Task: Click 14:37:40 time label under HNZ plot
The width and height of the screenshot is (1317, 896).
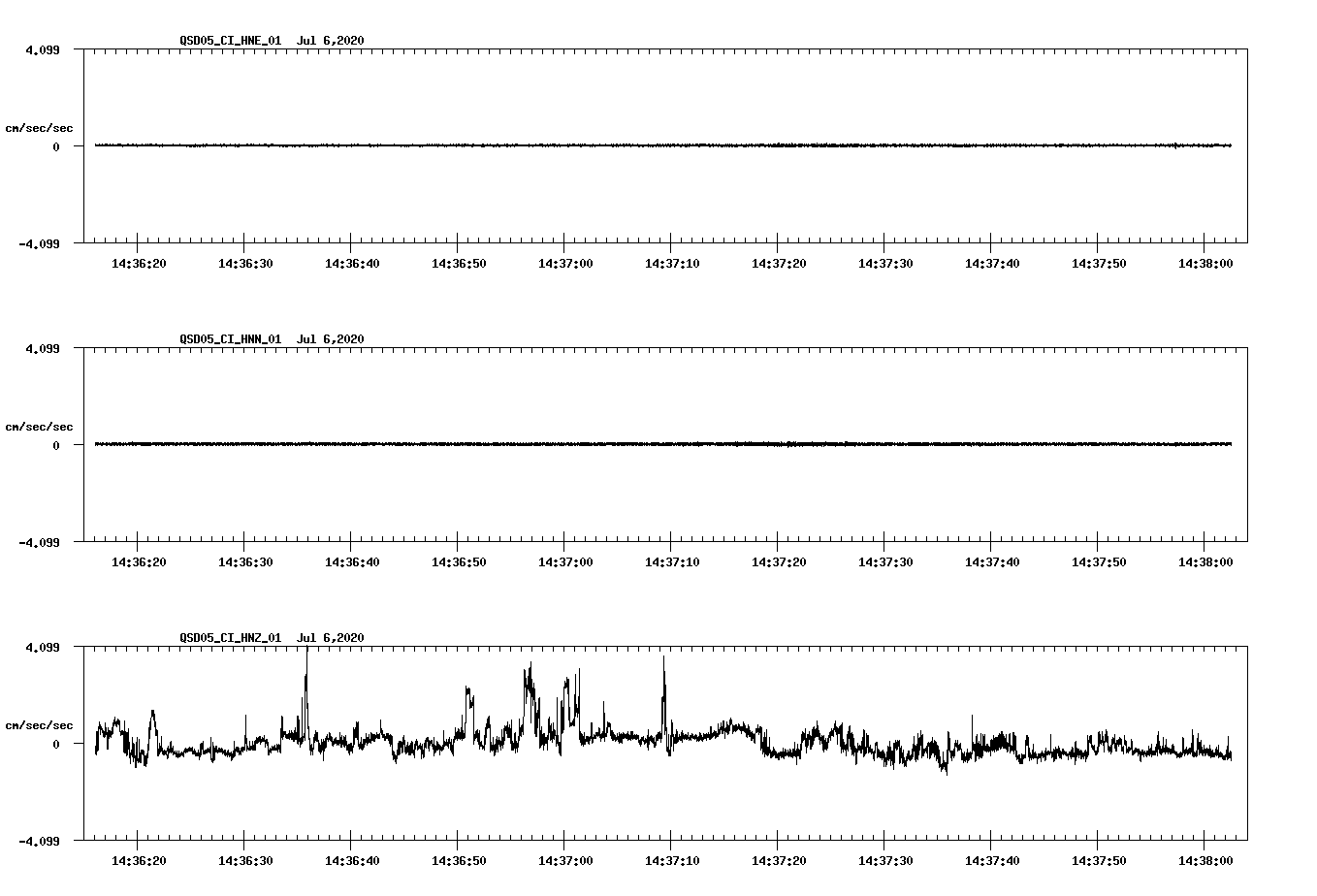Action: pyautogui.click(x=991, y=861)
